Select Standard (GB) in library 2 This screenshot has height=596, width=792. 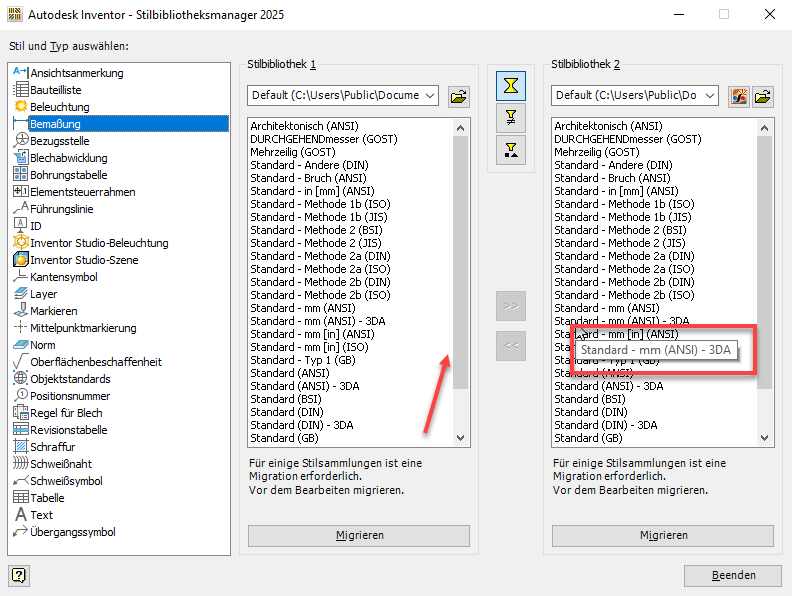(x=588, y=438)
